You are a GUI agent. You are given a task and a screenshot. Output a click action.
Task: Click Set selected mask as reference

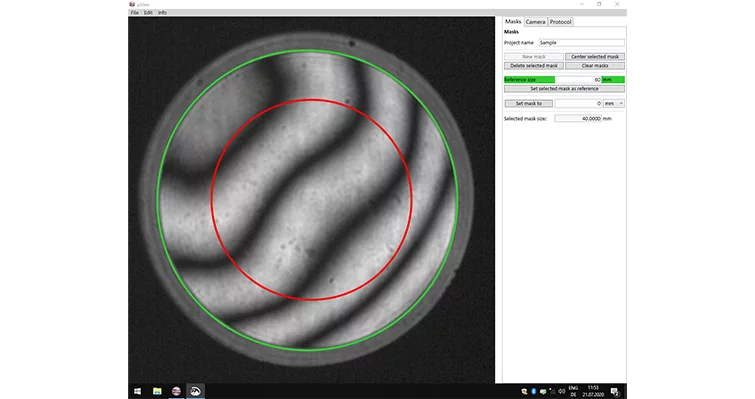pyautogui.click(x=564, y=89)
